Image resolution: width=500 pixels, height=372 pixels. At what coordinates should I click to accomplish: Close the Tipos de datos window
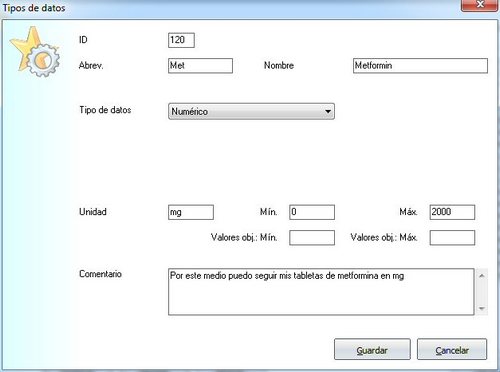click(x=480, y=5)
